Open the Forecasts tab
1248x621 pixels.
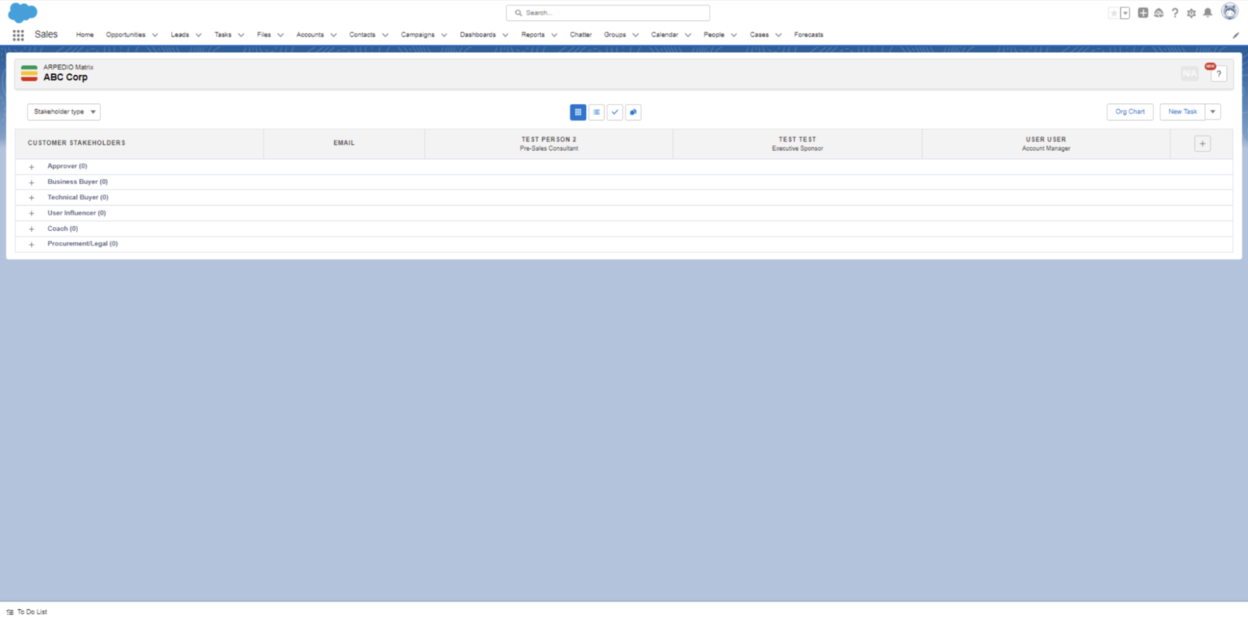pyautogui.click(x=809, y=35)
